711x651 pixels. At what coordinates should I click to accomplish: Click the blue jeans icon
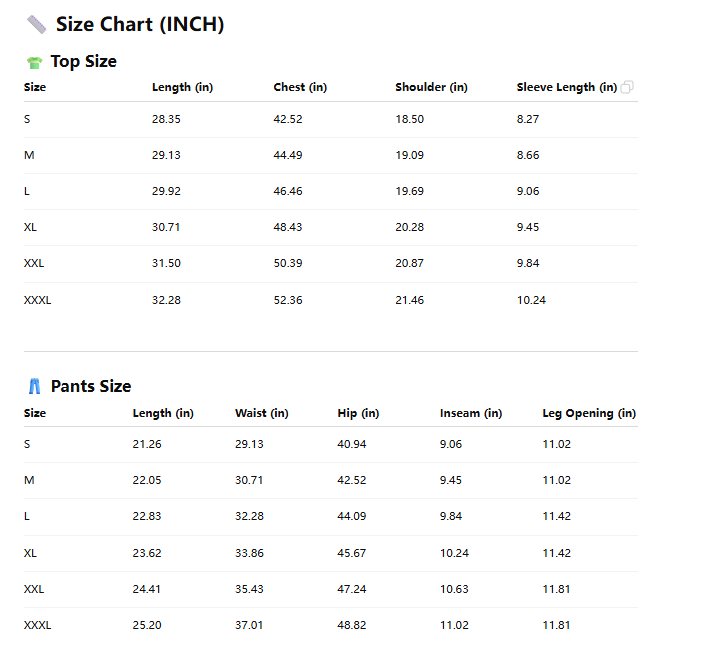35,386
